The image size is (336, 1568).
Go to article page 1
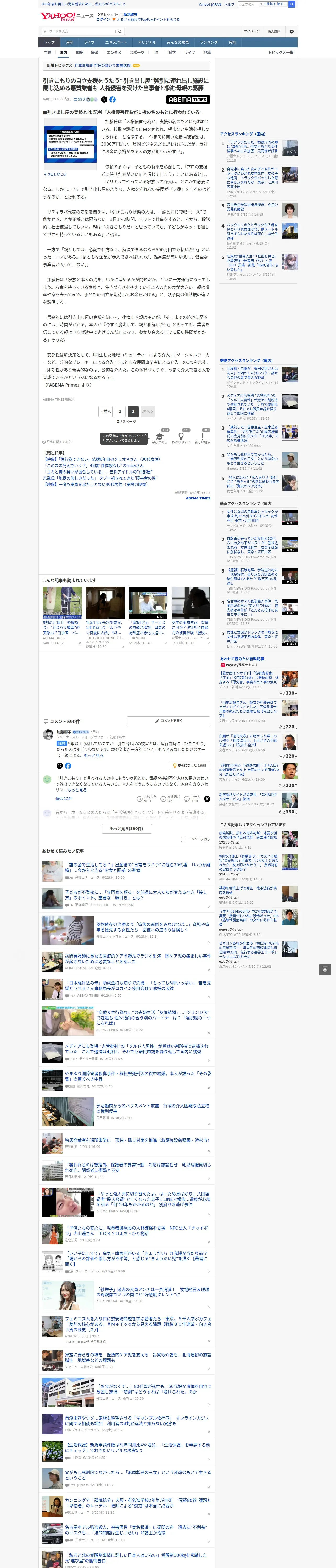coord(120,412)
